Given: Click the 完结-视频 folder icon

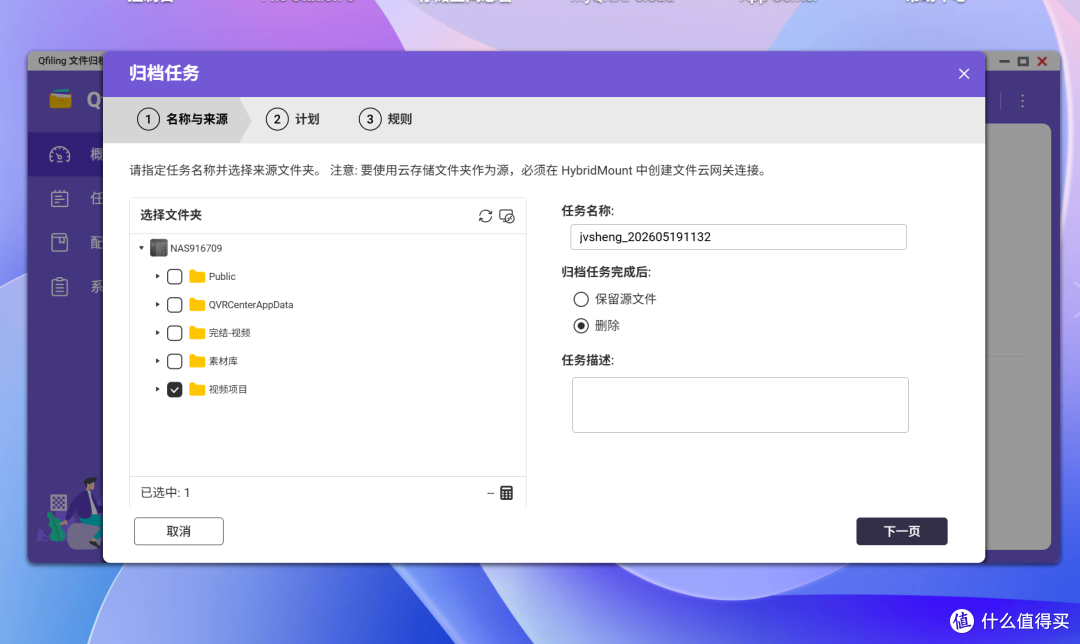Looking at the screenshot, I should (197, 333).
